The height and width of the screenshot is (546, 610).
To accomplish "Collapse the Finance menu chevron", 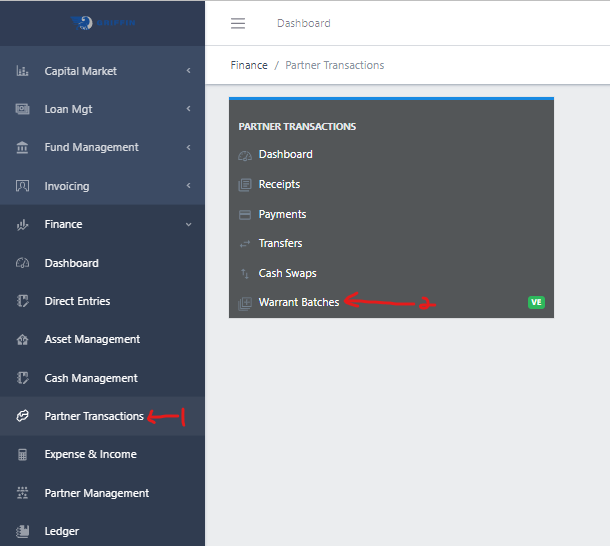I will pyautogui.click(x=188, y=225).
